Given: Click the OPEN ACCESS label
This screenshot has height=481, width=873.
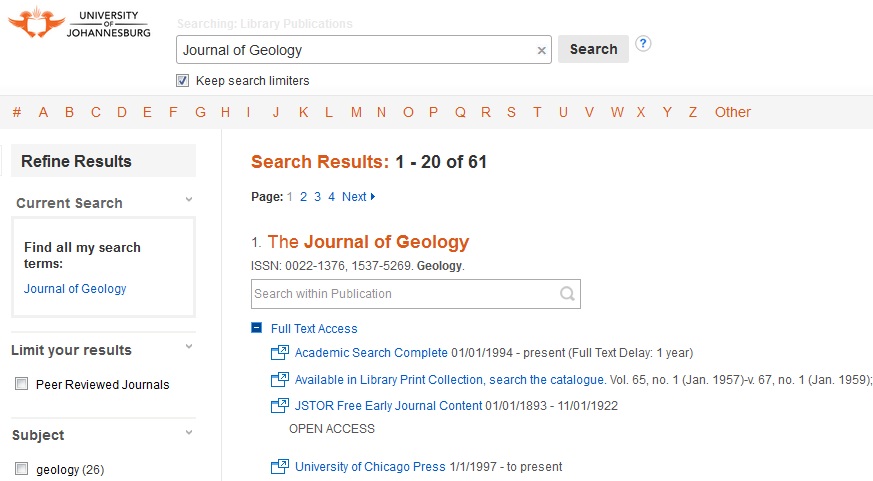Looking at the screenshot, I should 332,429.
